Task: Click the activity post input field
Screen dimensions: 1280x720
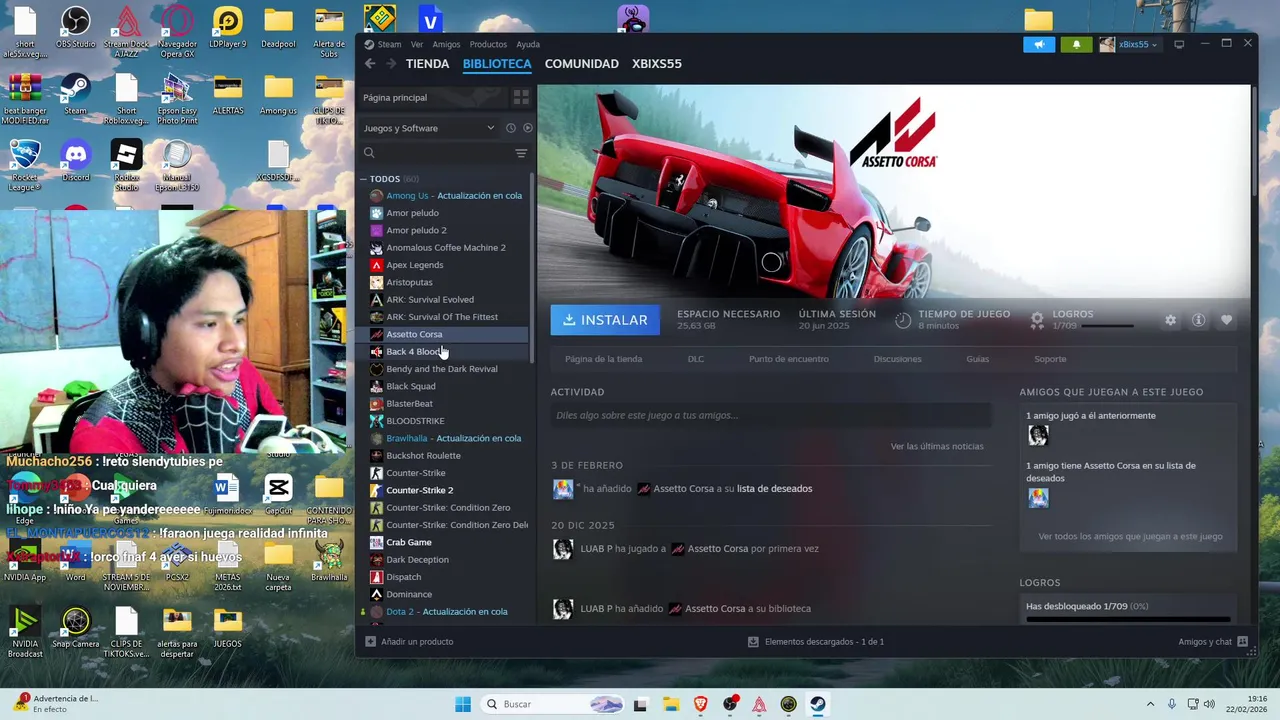Action: (771, 415)
